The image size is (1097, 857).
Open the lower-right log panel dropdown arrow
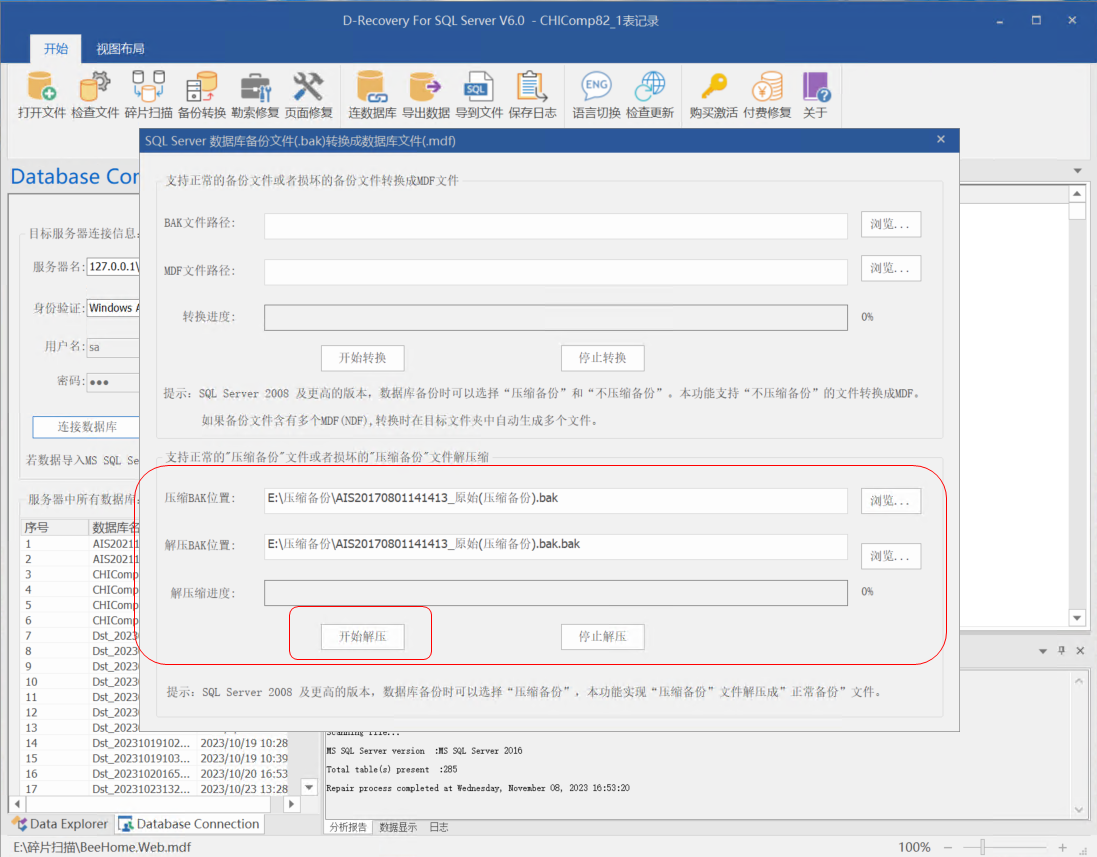click(x=1041, y=651)
